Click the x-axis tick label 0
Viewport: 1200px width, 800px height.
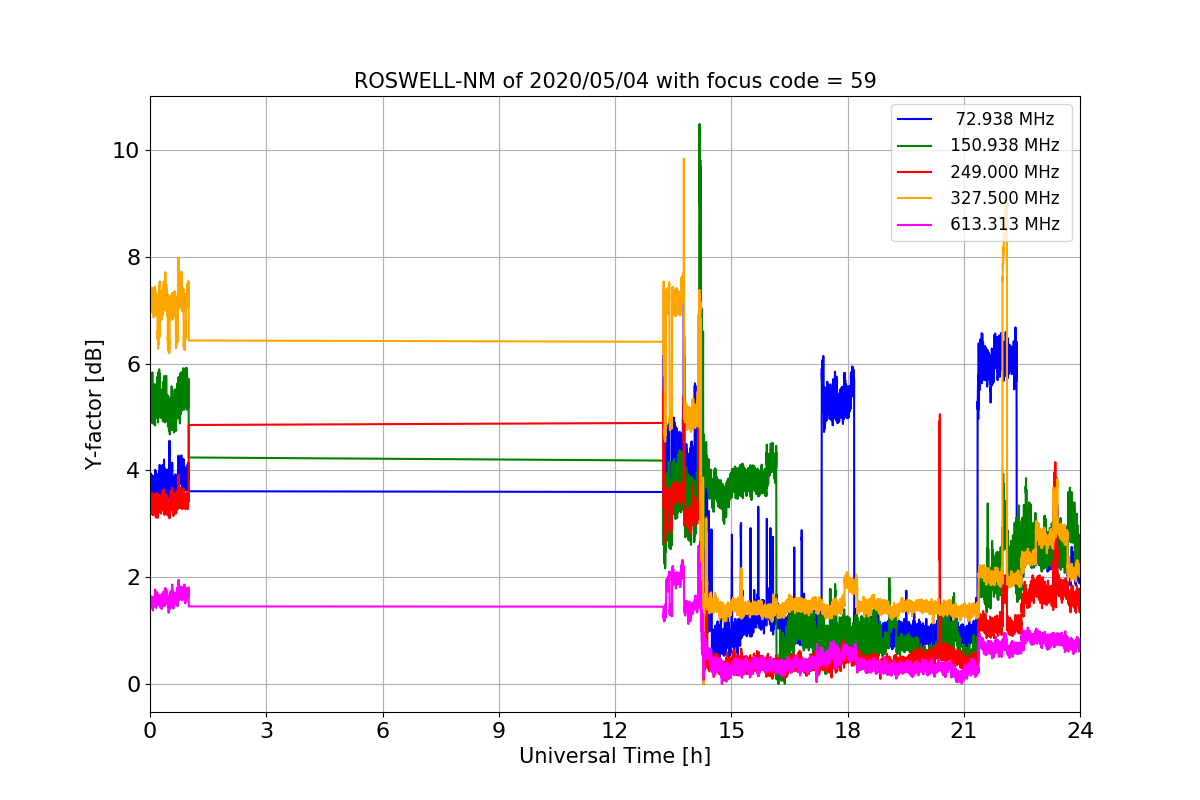click(x=150, y=730)
